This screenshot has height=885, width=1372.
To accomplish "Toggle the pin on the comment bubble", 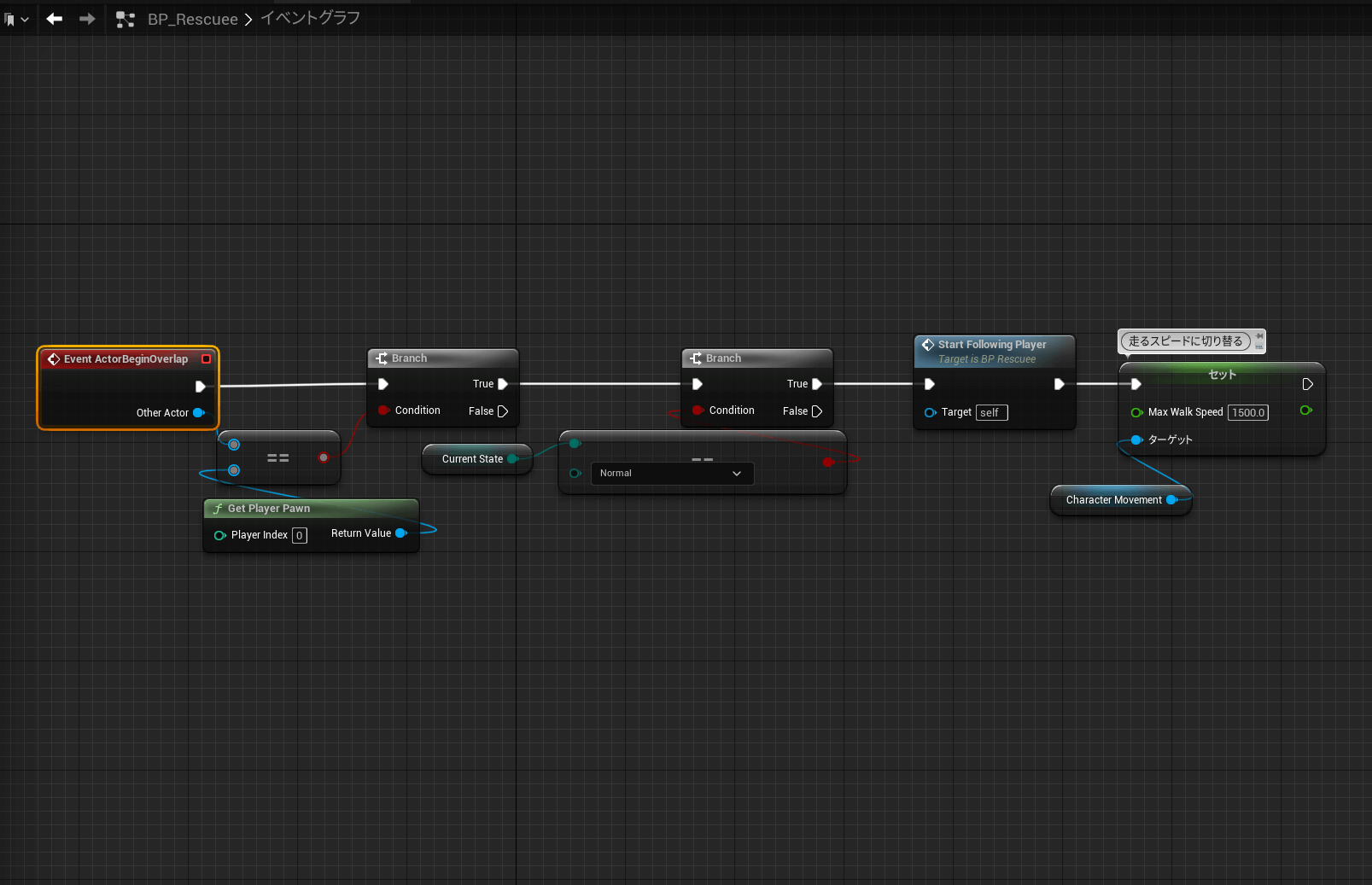I will tap(1259, 336).
